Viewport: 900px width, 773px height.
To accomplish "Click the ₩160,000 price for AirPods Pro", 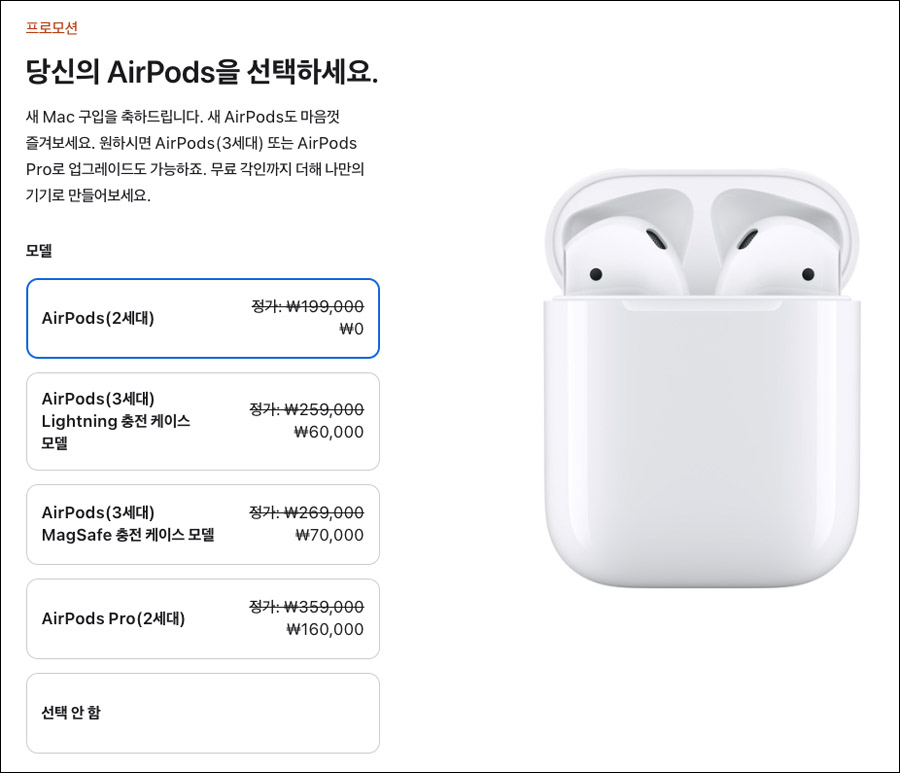I will 325,629.
